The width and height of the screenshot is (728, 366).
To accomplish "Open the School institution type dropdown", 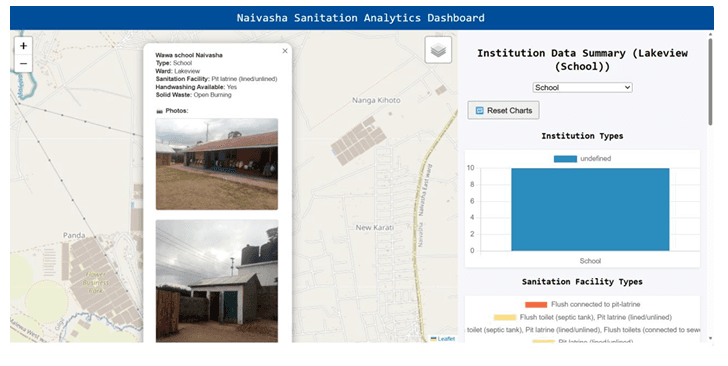I will click(x=582, y=87).
